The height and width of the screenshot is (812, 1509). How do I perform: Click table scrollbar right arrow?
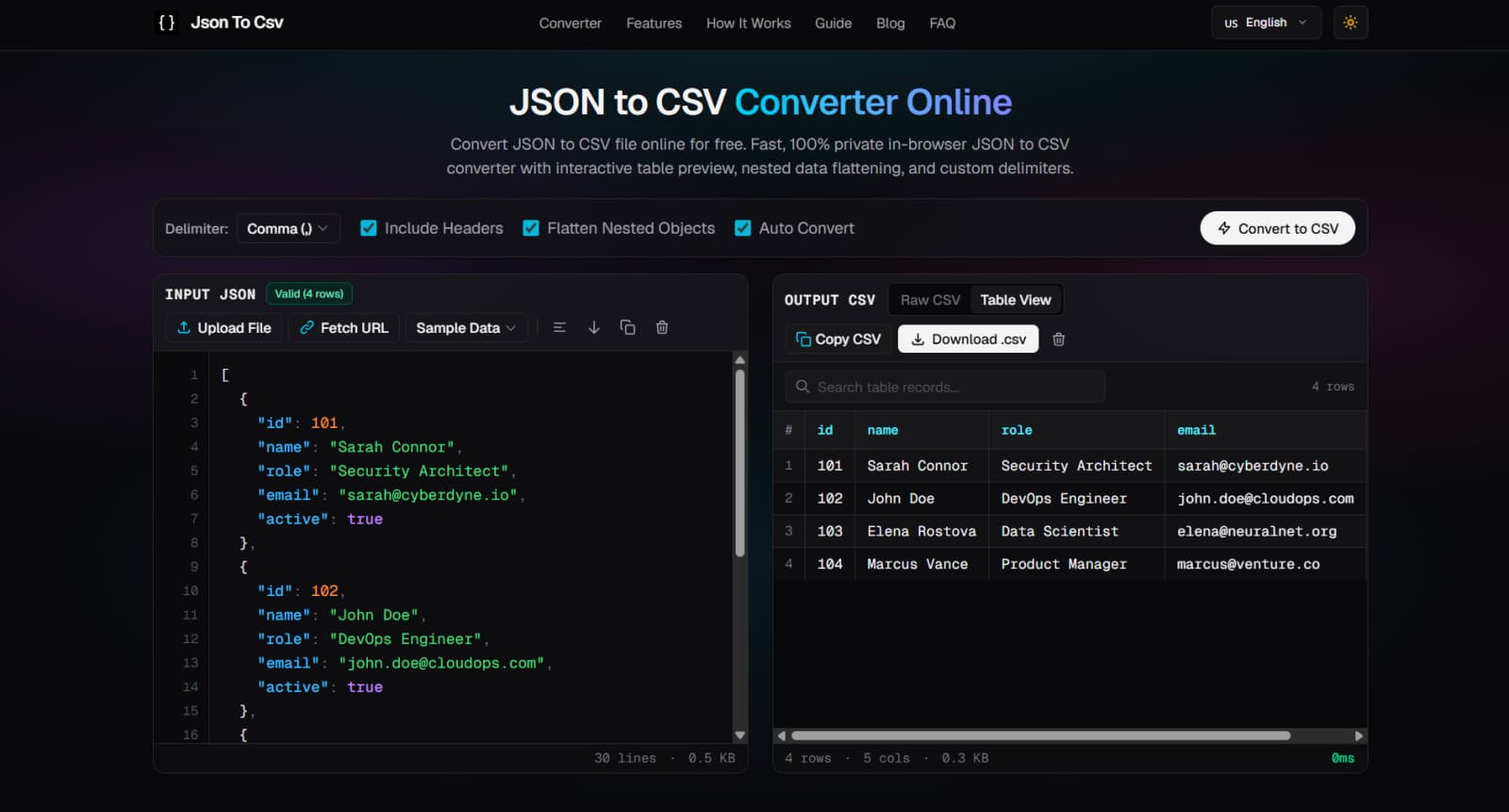pos(1359,736)
